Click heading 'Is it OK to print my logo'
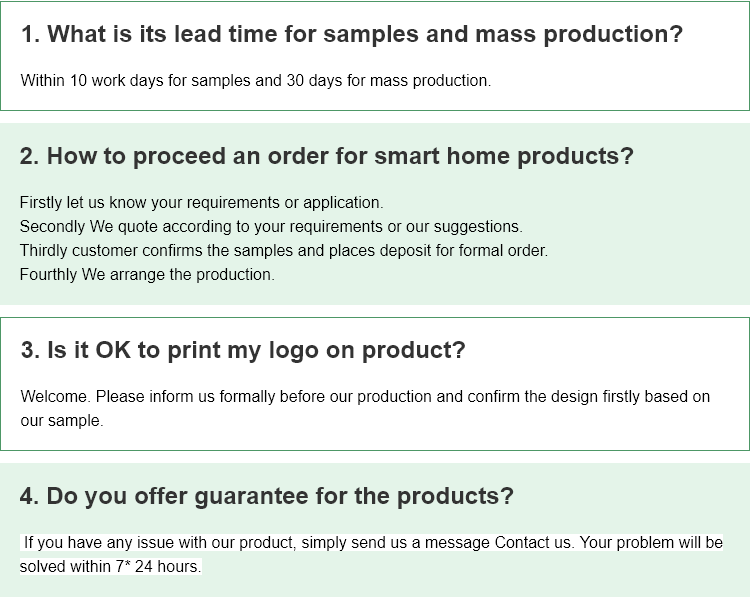Screen dimensions: 751x597 click(x=243, y=351)
